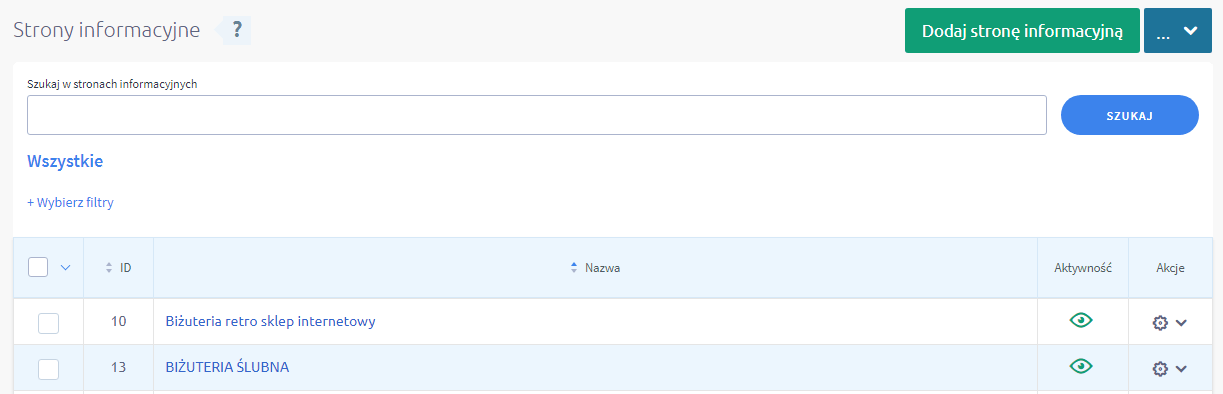Expand actions chevron for BIŻUTERIA ŚLUBNA row
1223x394 pixels.
point(1181,369)
